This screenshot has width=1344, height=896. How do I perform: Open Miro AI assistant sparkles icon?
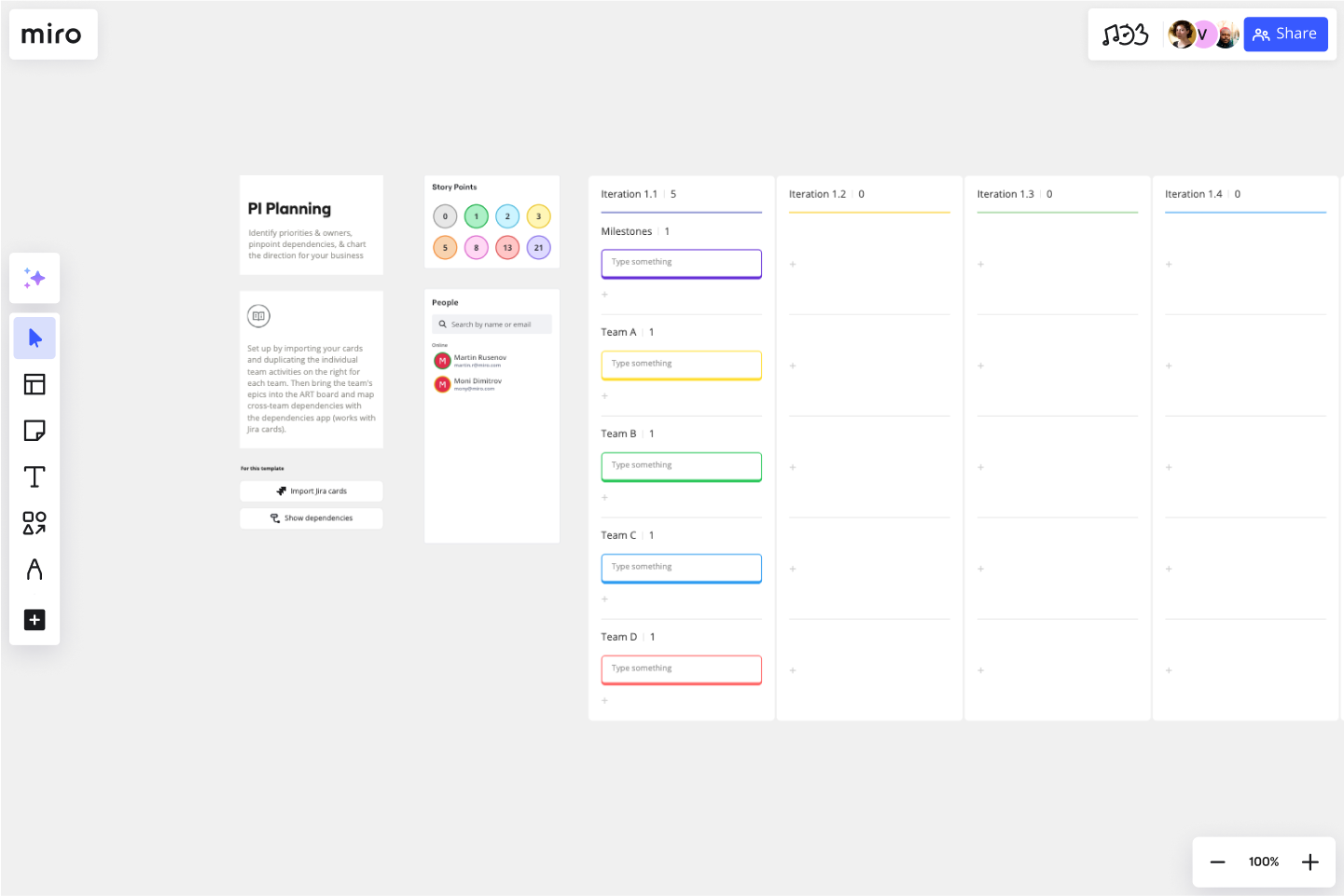pyautogui.click(x=35, y=277)
